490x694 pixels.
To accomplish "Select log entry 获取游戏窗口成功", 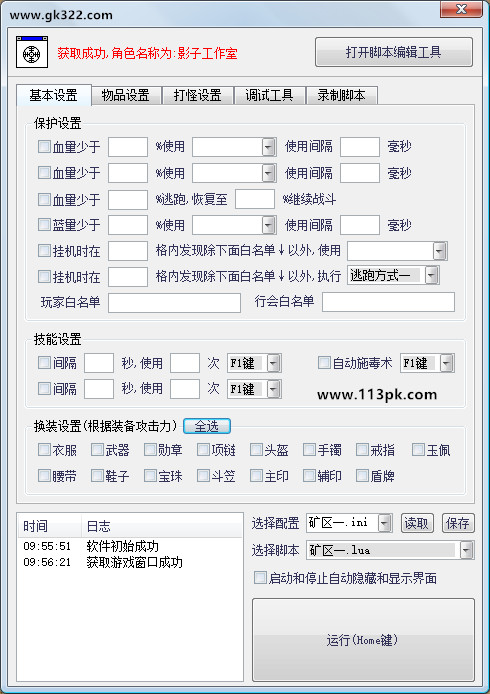I will coord(135,562).
